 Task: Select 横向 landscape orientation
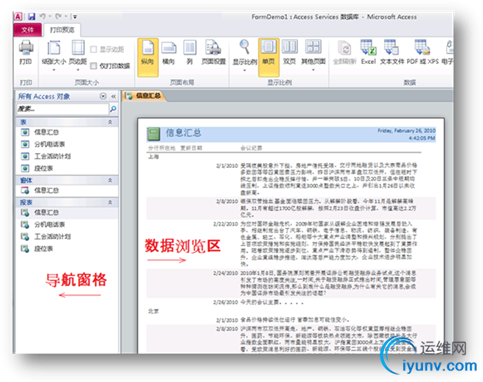(169, 53)
